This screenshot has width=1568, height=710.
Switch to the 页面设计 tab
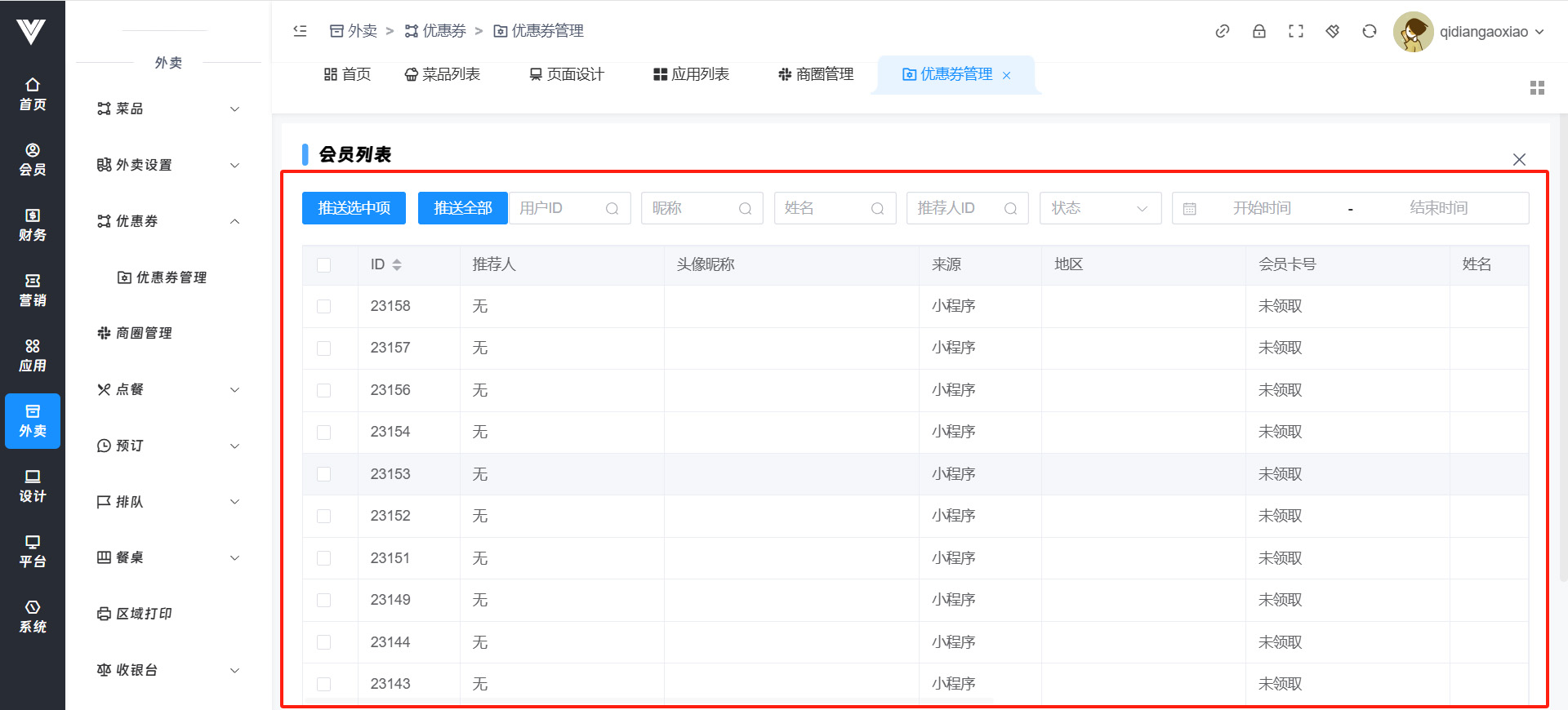[567, 74]
